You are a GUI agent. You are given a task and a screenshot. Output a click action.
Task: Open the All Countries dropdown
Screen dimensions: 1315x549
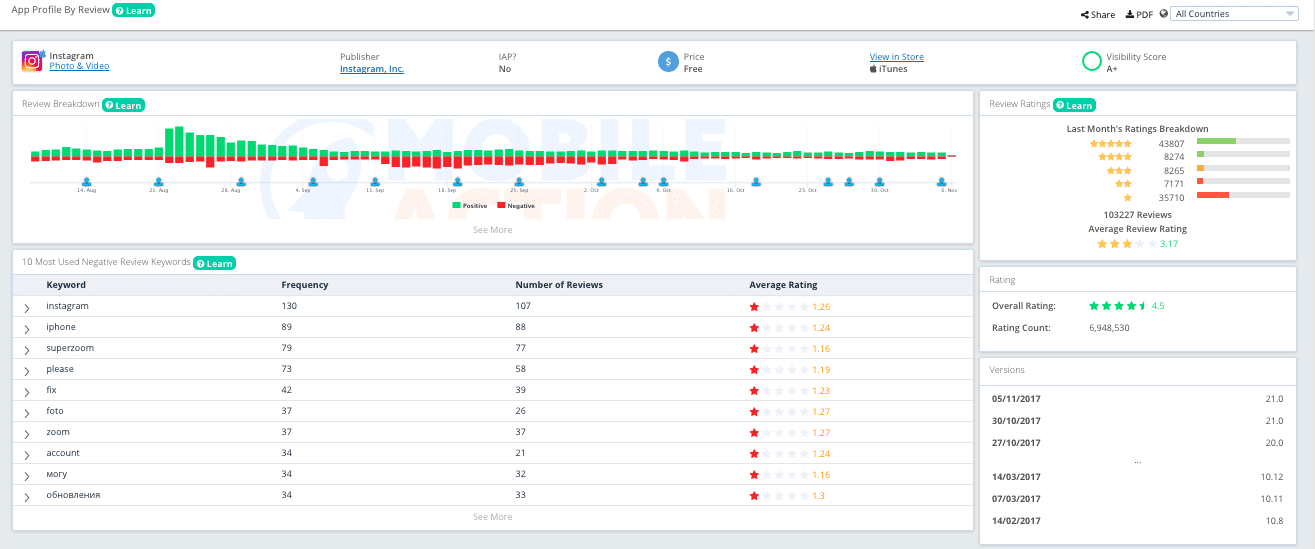pyautogui.click(x=1235, y=14)
